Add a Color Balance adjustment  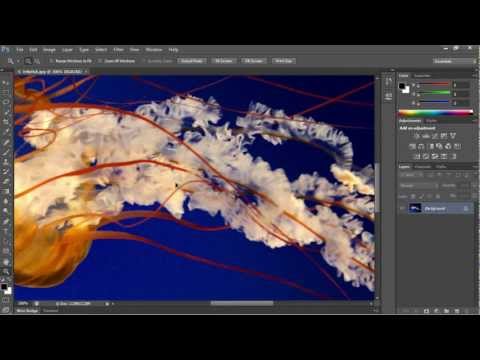point(421,146)
